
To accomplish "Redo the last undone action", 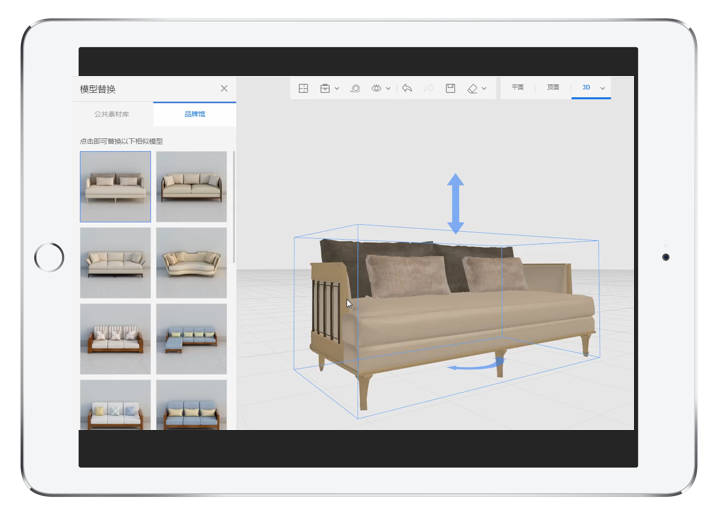I will coord(429,88).
